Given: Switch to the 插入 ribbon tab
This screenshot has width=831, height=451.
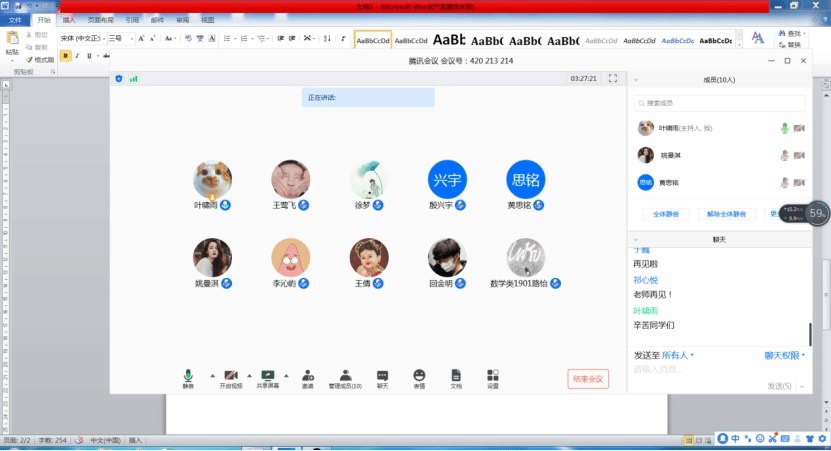Looking at the screenshot, I should (68, 19).
